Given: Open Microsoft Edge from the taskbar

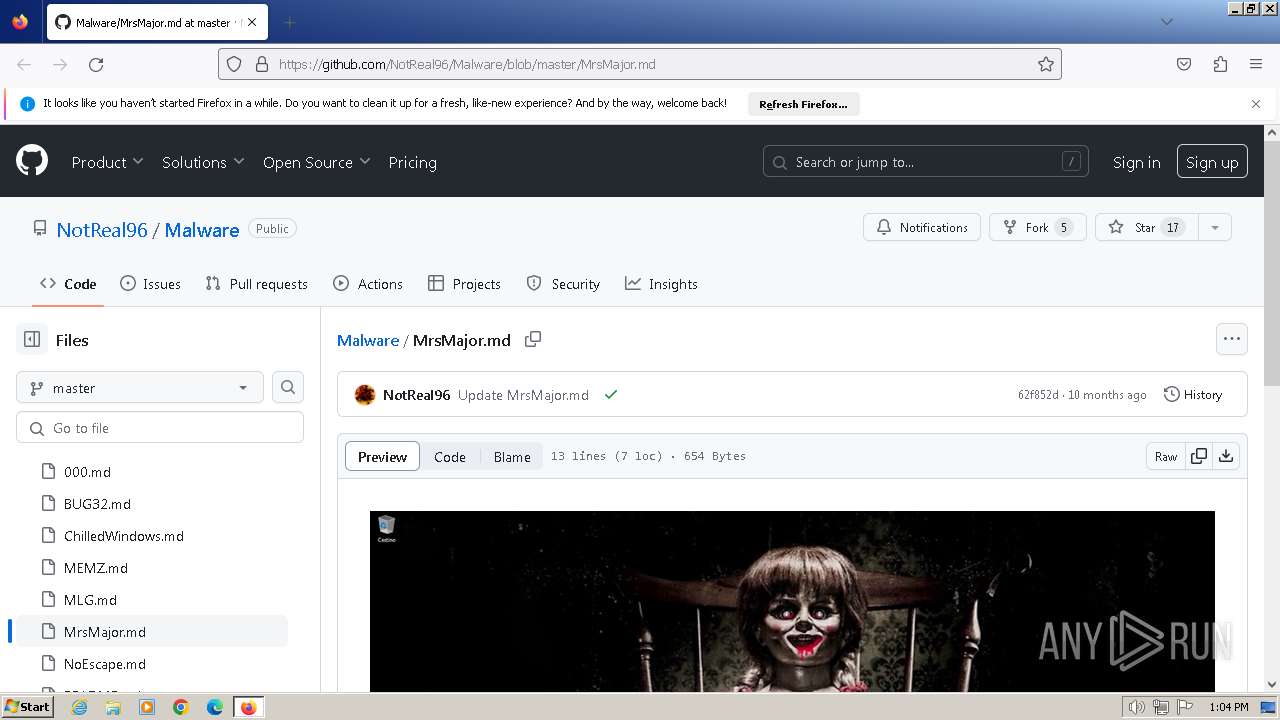Looking at the screenshot, I should tap(215, 707).
